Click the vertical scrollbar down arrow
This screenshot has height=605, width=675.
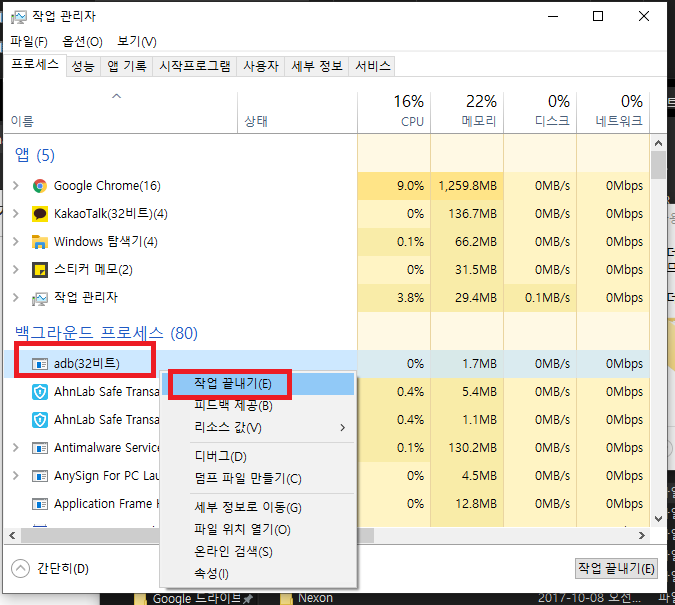click(x=658, y=518)
